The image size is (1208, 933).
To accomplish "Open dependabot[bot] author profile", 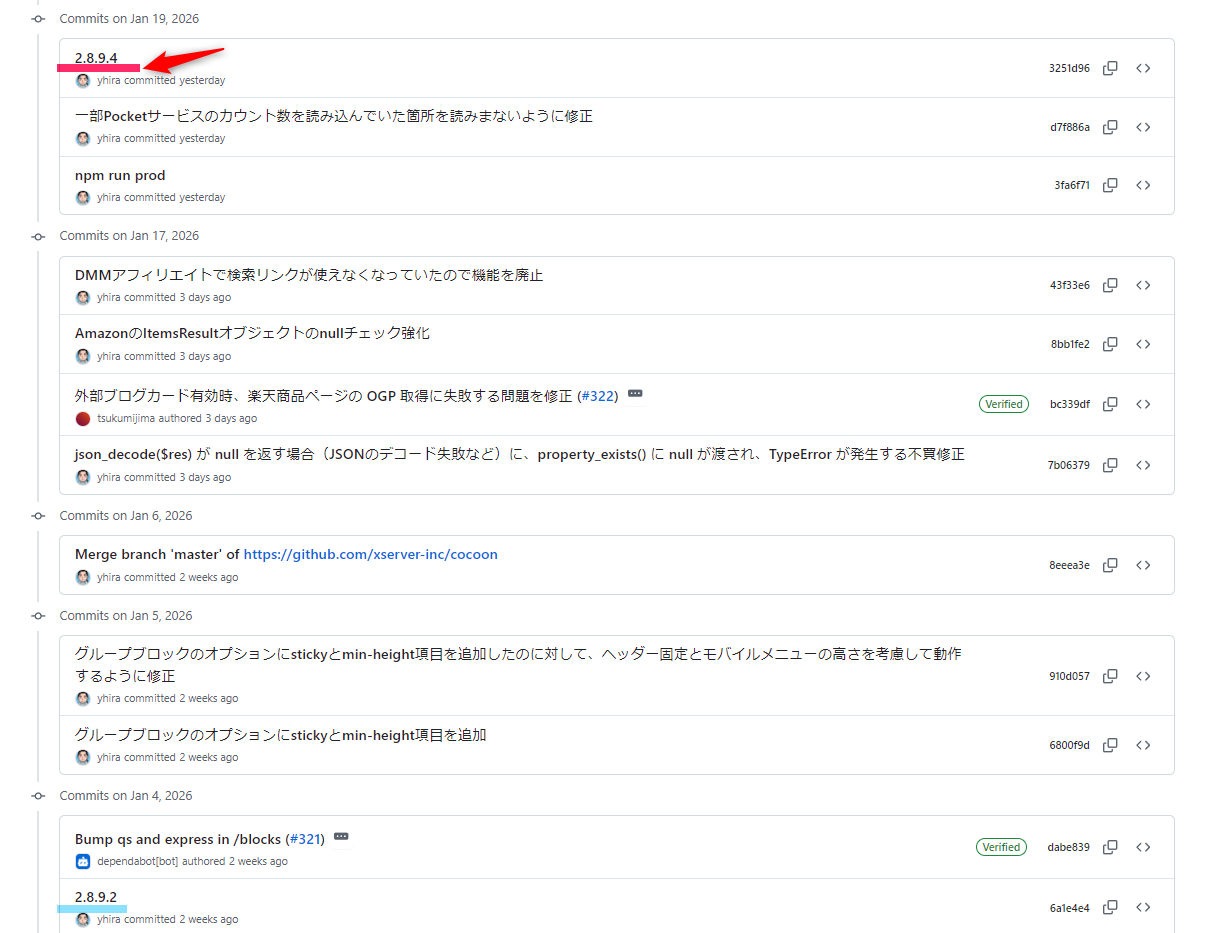I will [137, 861].
